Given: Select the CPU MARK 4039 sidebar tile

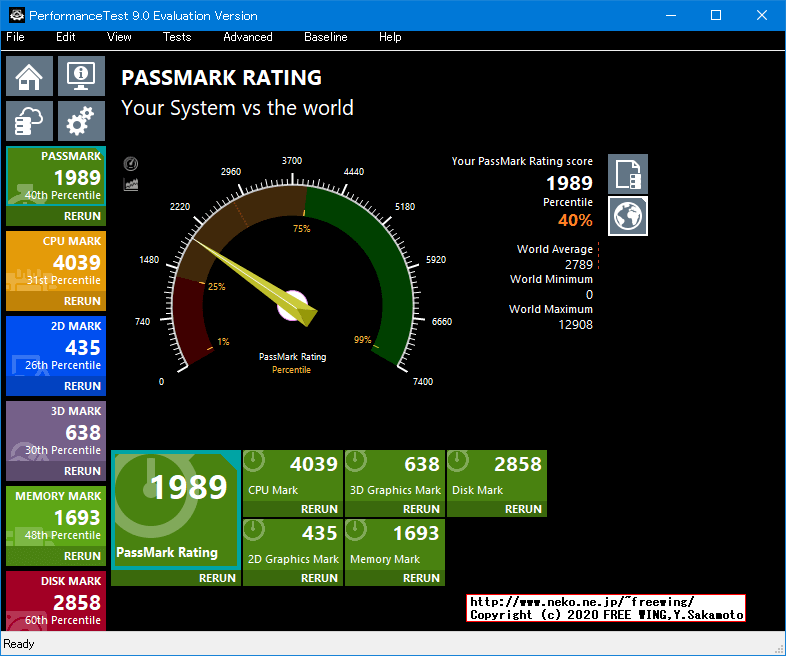Looking at the screenshot, I should click(56, 261).
